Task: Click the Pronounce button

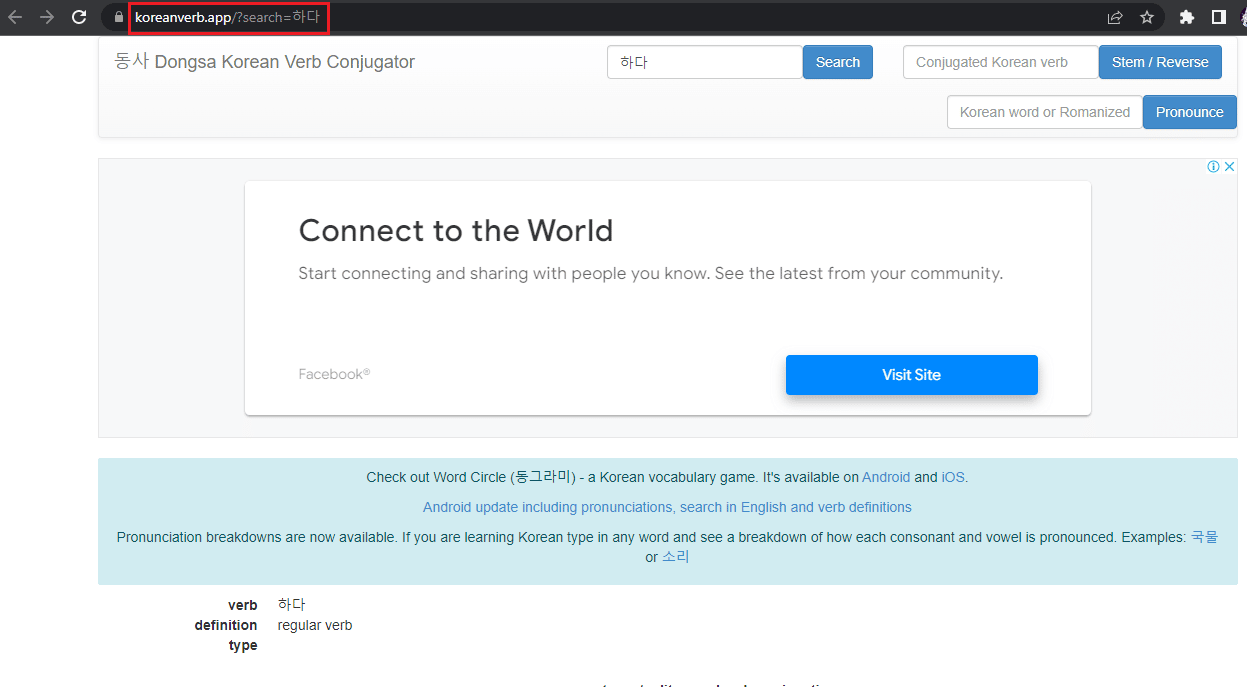Action: click(1190, 112)
